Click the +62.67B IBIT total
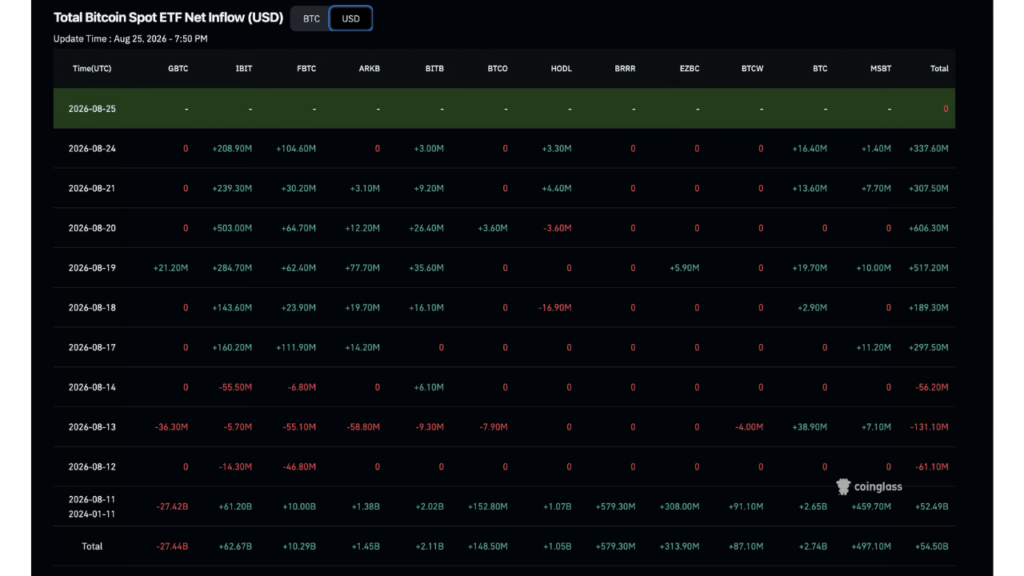The height and width of the screenshot is (576, 1024). [235, 547]
